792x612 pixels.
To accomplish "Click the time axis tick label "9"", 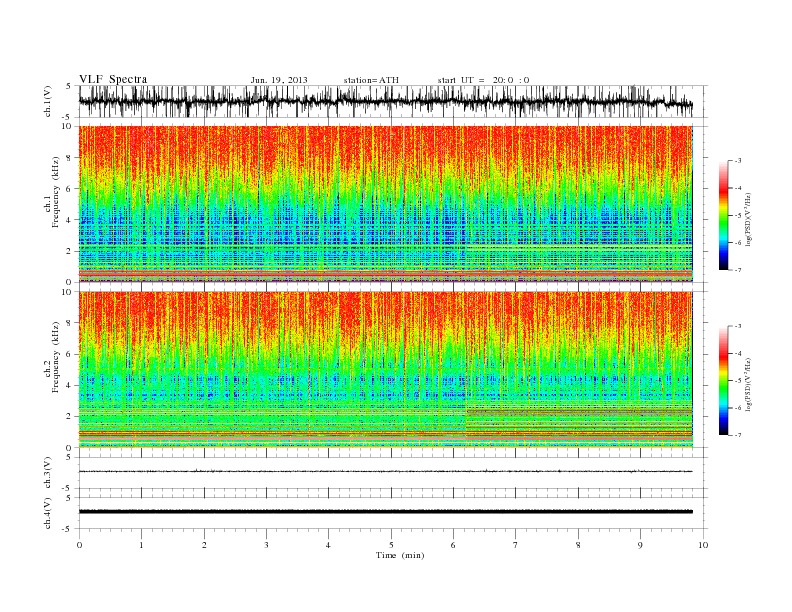I will tap(640, 545).
